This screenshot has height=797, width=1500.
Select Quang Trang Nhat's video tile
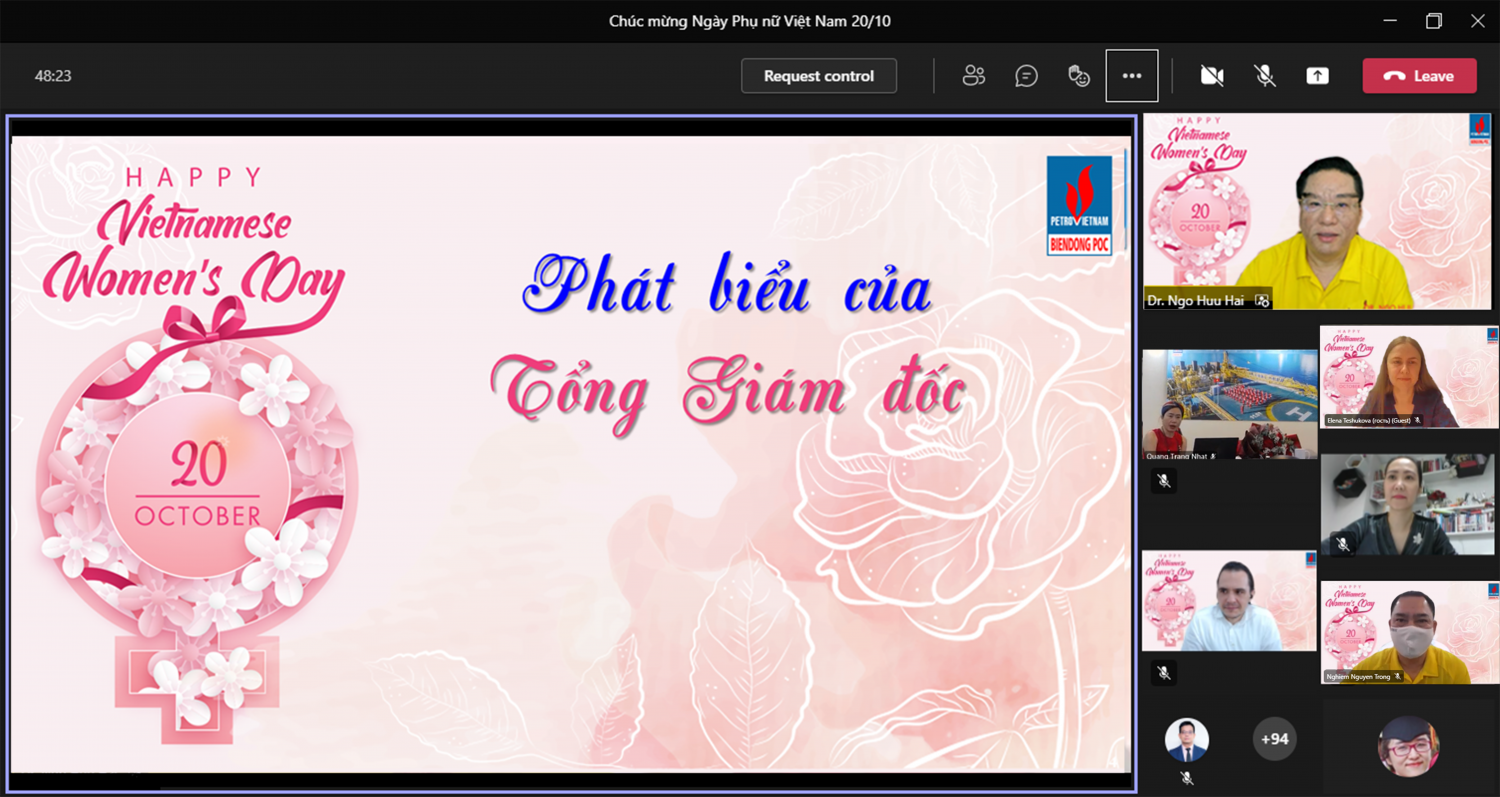click(x=1230, y=405)
